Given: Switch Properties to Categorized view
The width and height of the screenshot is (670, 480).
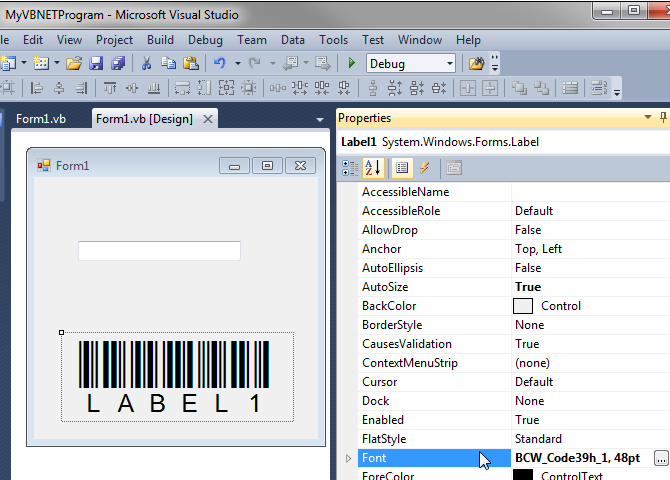Looking at the screenshot, I should (350, 168).
